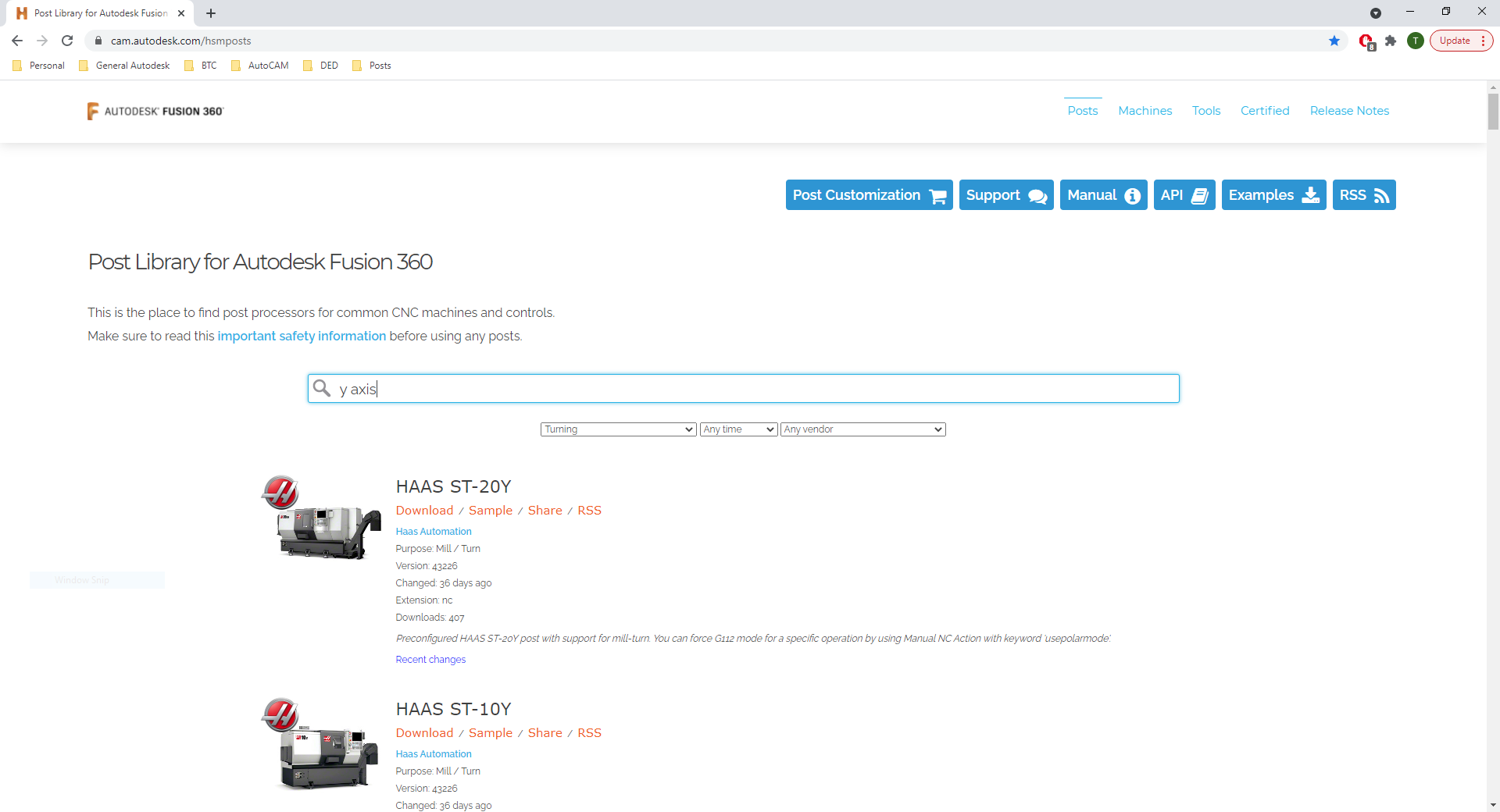1500x812 pixels.
Task: Open the Chrome extensions puzzle icon
Action: (x=1391, y=41)
